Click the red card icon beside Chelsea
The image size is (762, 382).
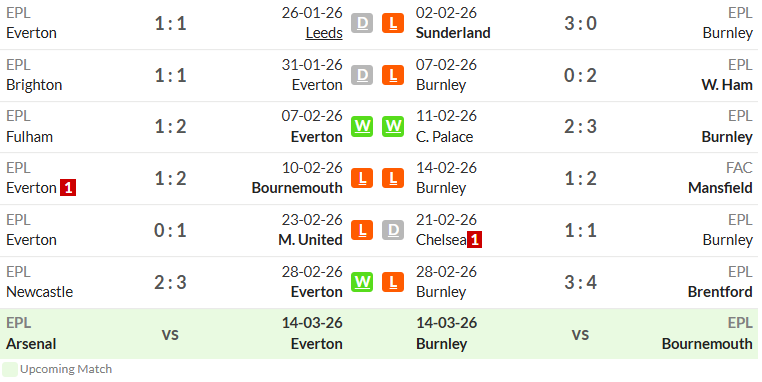pyautogui.click(x=474, y=240)
